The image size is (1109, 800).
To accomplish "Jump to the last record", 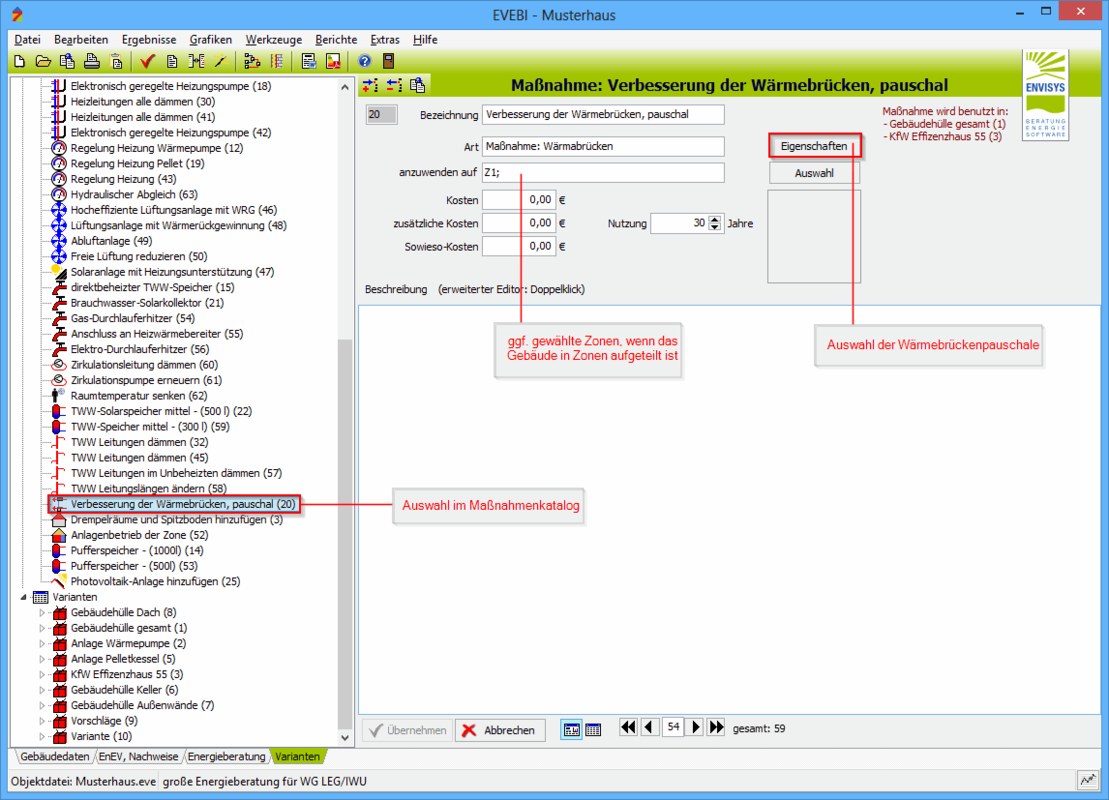I will (x=716, y=728).
